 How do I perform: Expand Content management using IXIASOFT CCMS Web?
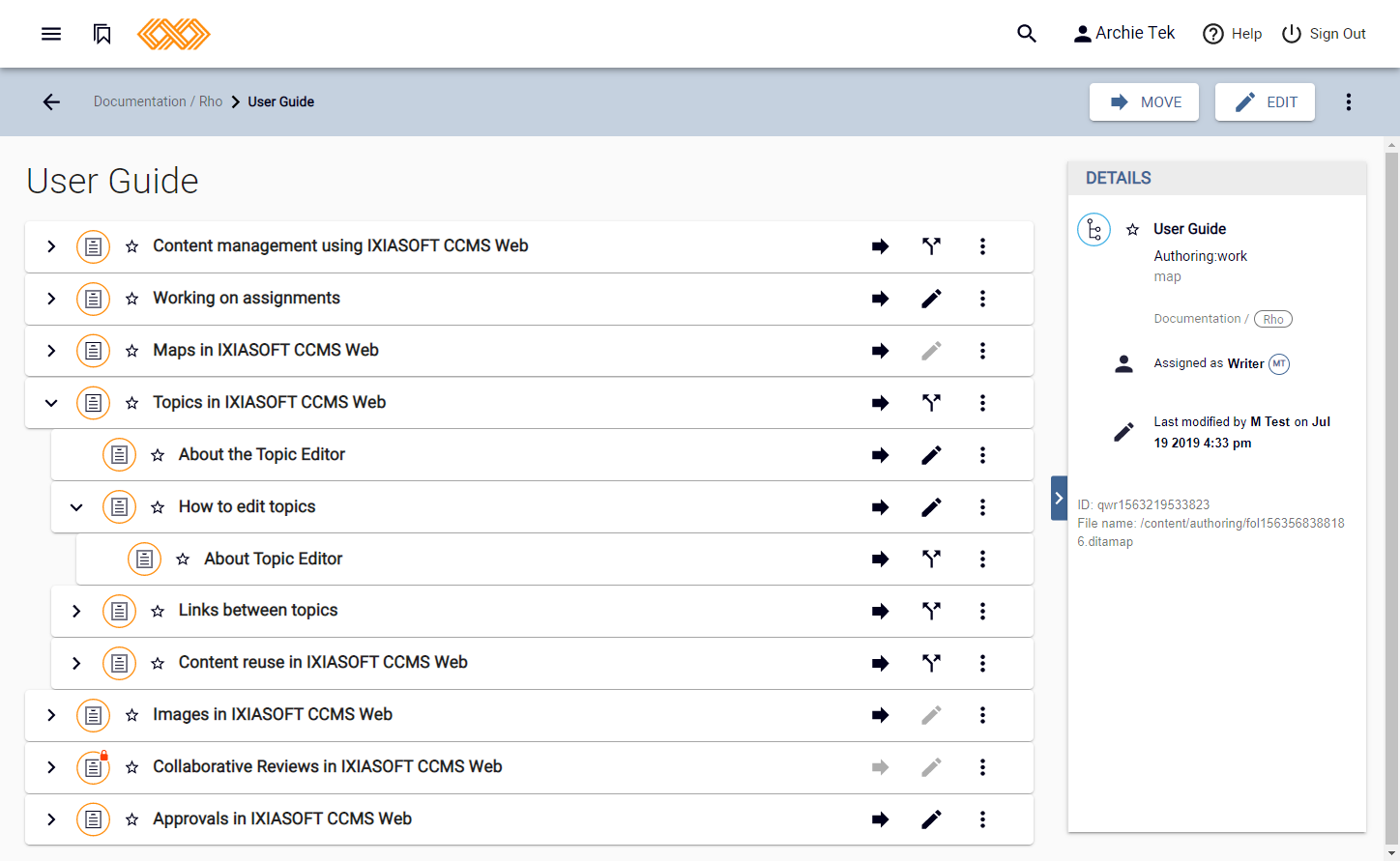(x=51, y=246)
